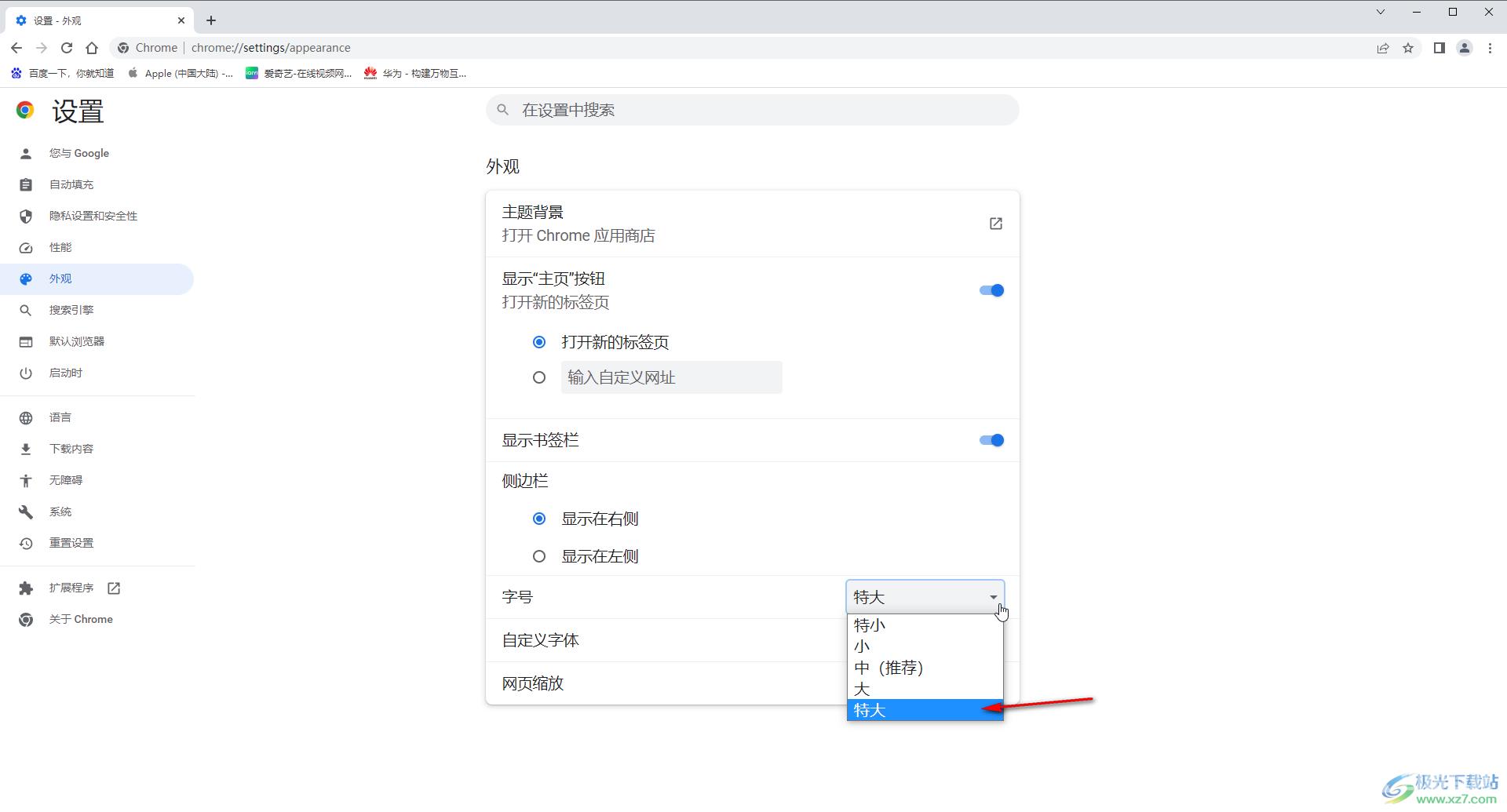The width and height of the screenshot is (1507, 812).
Task: Open a new tab with plus button
Action: pos(211,20)
